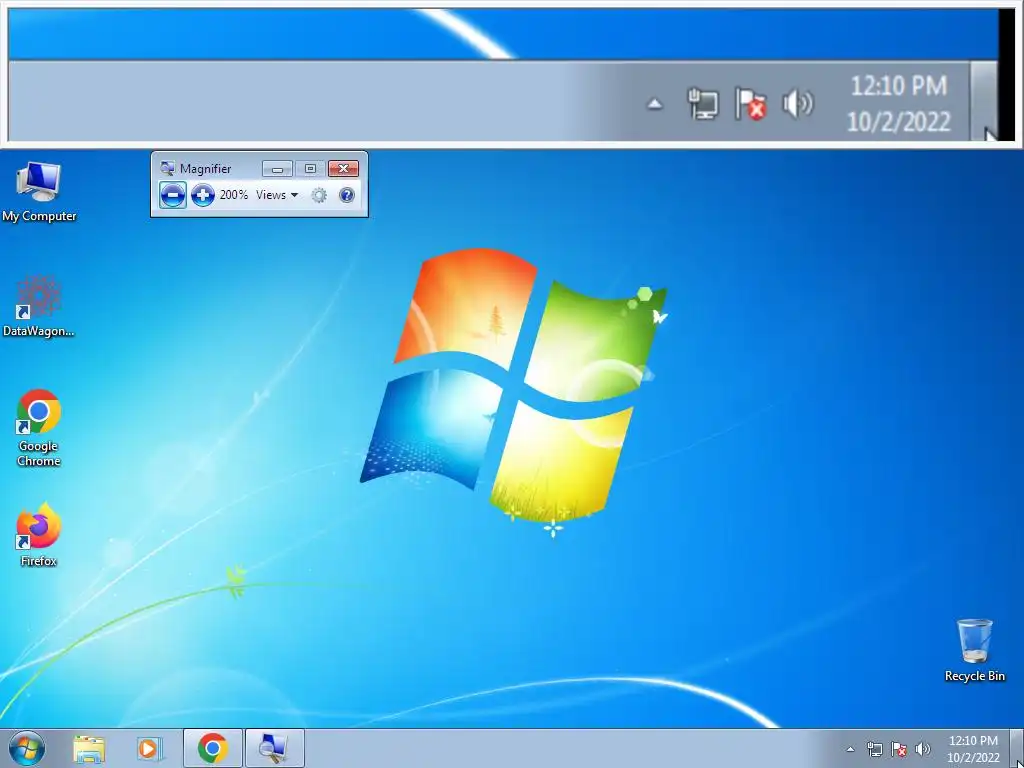Open the Windows Start menu orb
Viewport: 1024px width, 768px height.
[27, 748]
